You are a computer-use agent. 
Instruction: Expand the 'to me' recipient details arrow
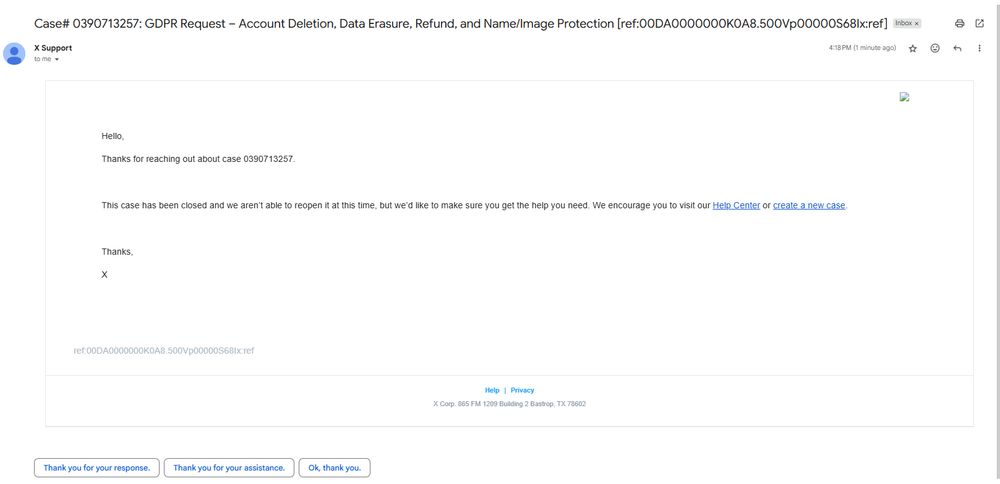57,59
